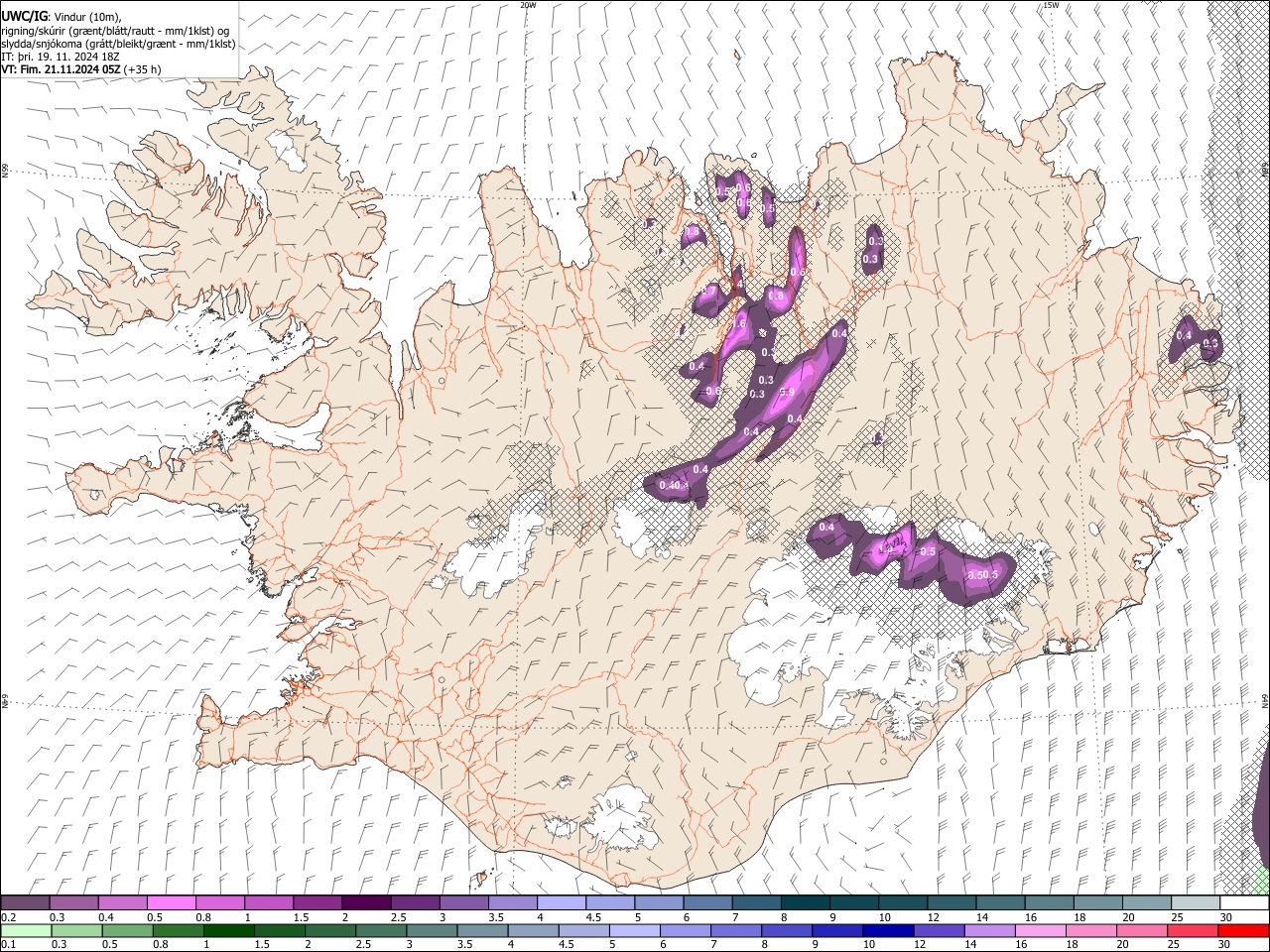The image size is (1270, 952).
Task: Click the initial time line 'IT: þri. 19. 11. 2024 18Z'
Action: [62, 57]
